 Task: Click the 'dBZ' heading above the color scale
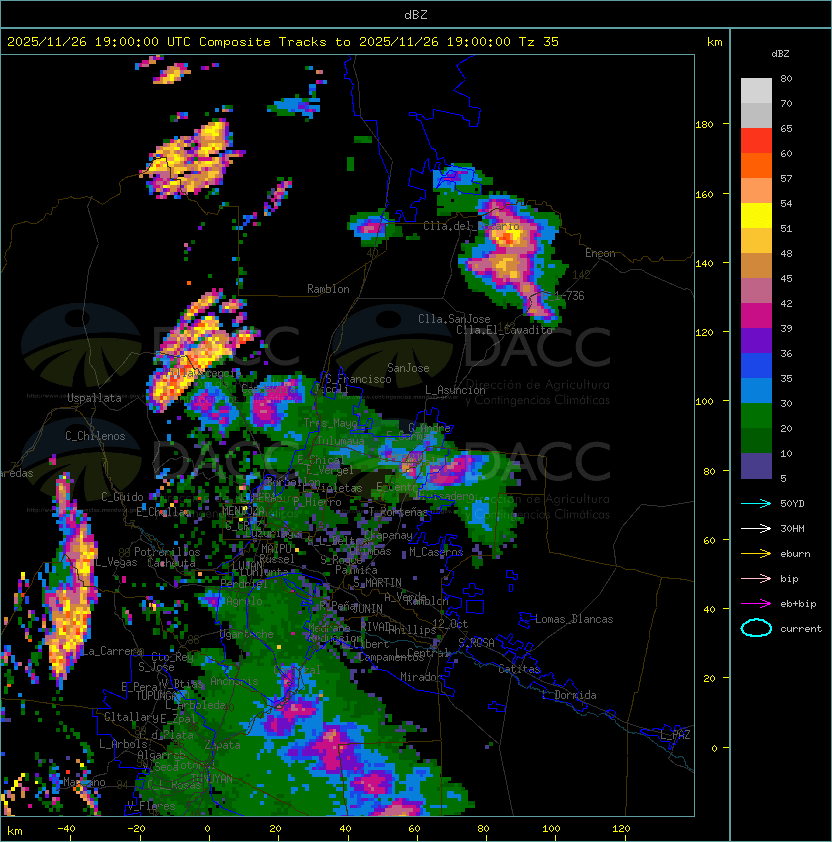click(x=780, y=54)
